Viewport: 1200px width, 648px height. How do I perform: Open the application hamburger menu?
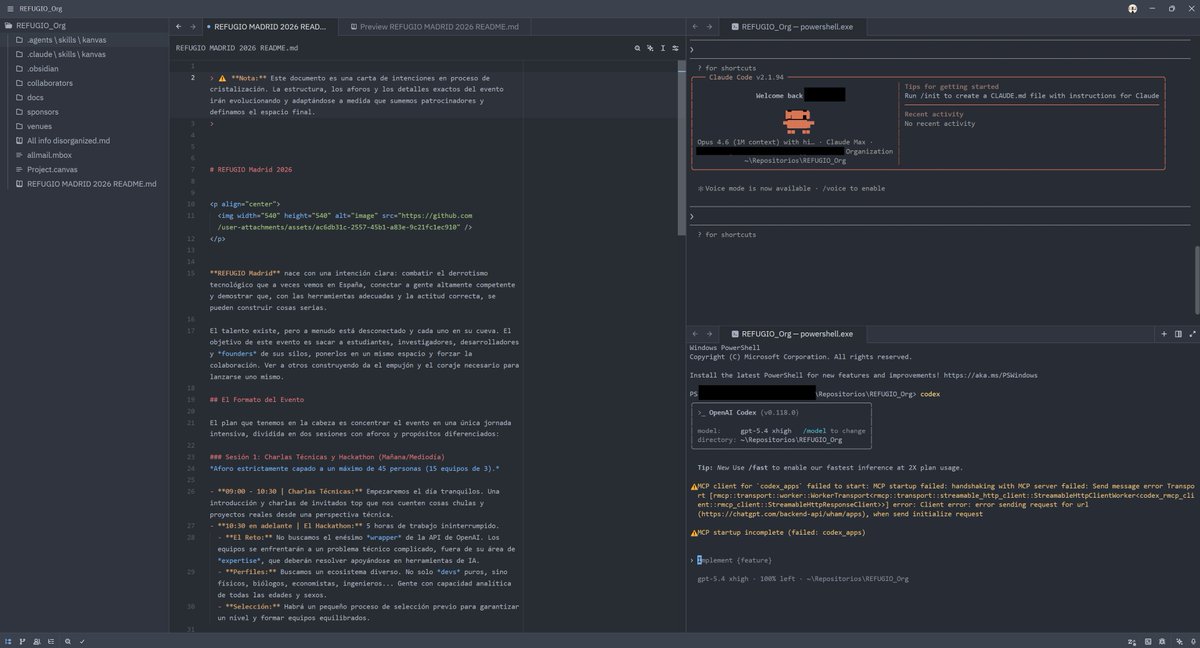(x=10, y=8)
